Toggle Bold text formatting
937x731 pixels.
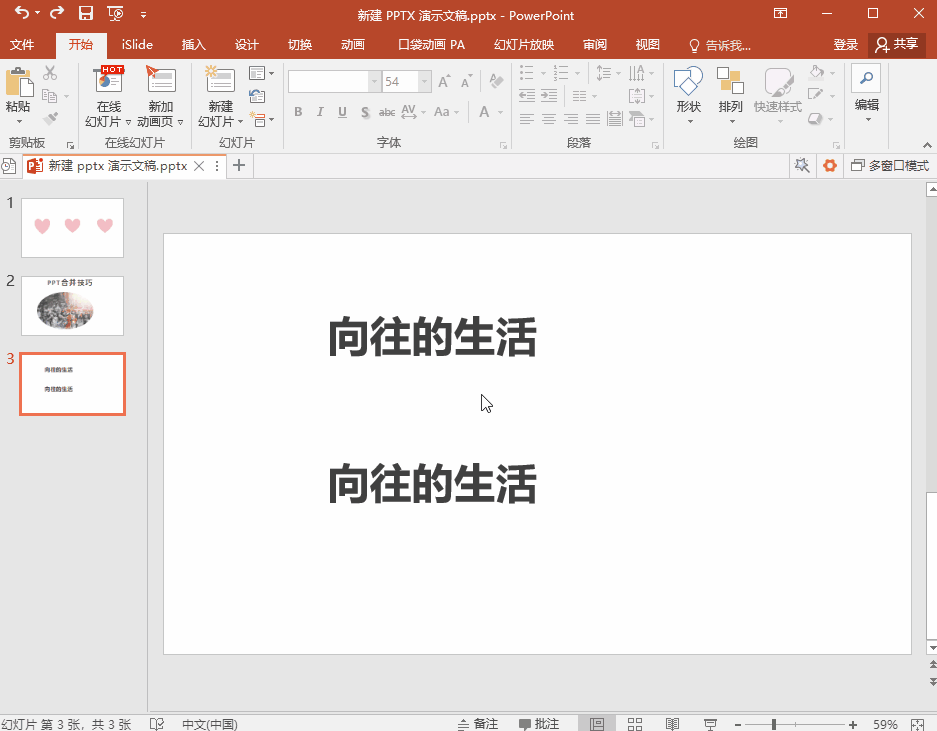(298, 112)
